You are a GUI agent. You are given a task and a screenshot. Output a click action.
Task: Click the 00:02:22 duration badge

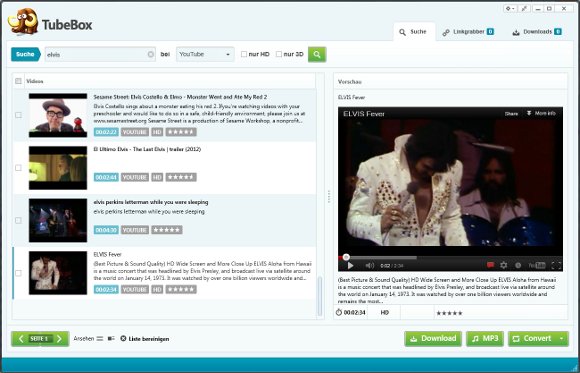click(106, 132)
